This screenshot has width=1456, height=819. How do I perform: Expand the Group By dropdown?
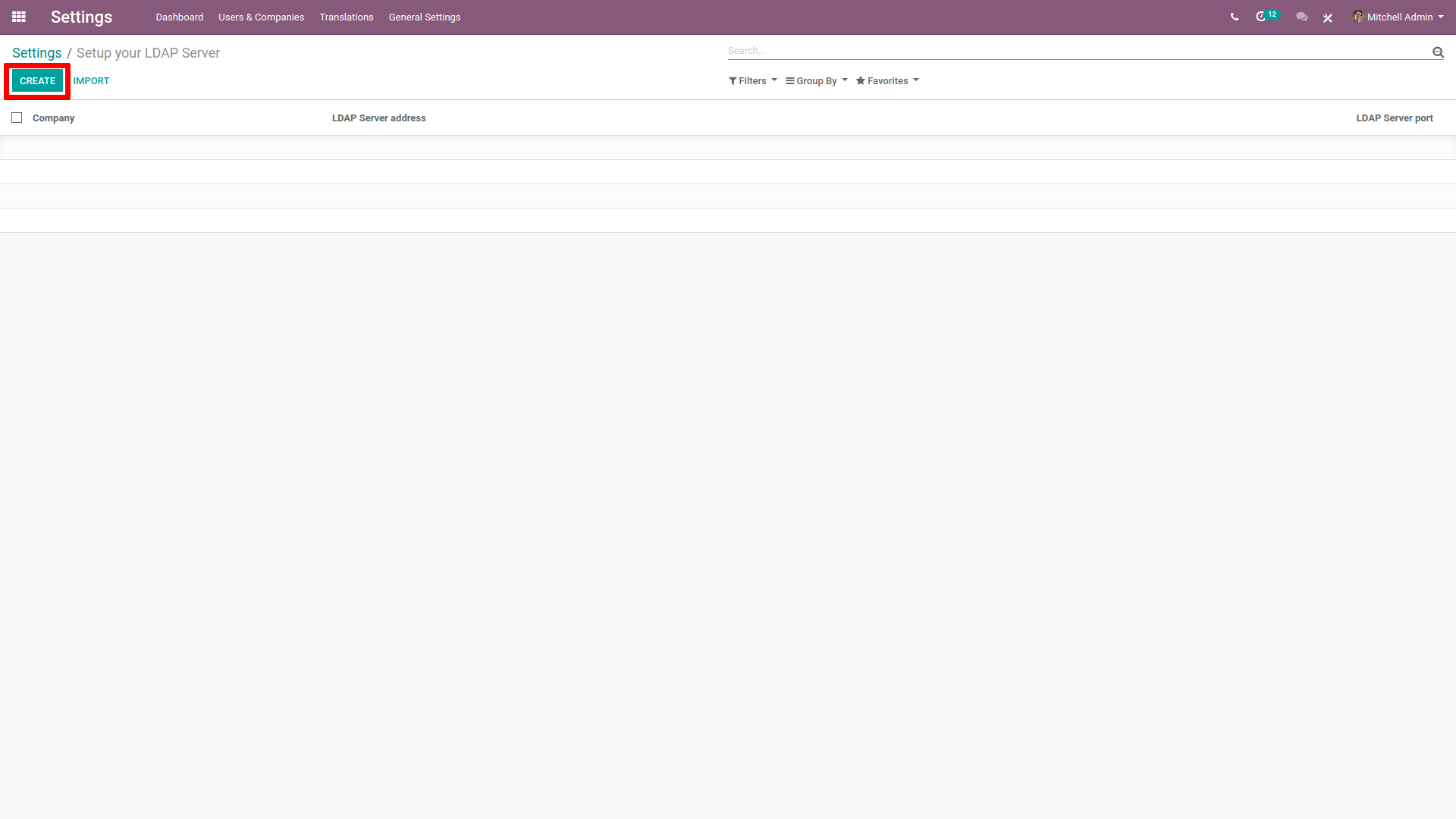click(x=817, y=80)
